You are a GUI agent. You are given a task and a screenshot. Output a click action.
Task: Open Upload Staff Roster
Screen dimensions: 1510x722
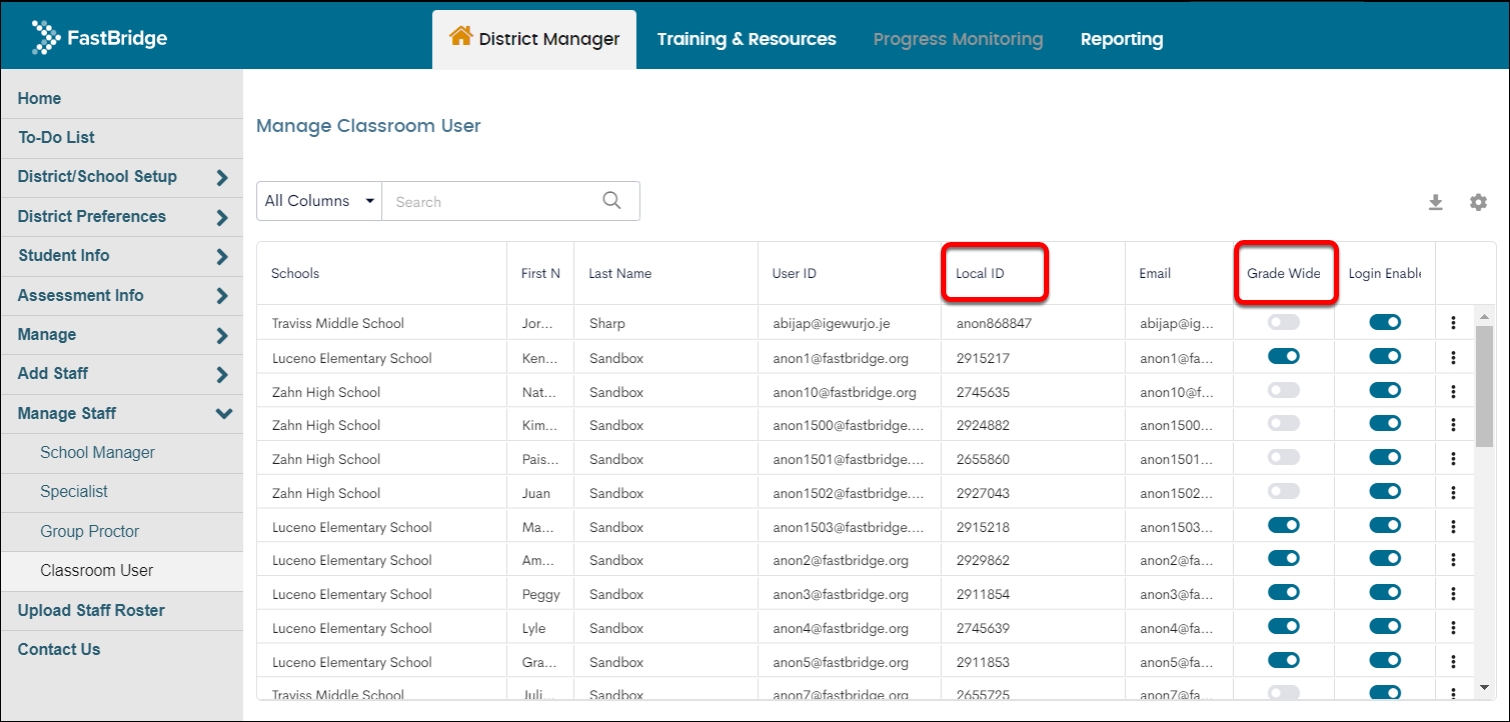pyautogui.click(x=121, y=611)
